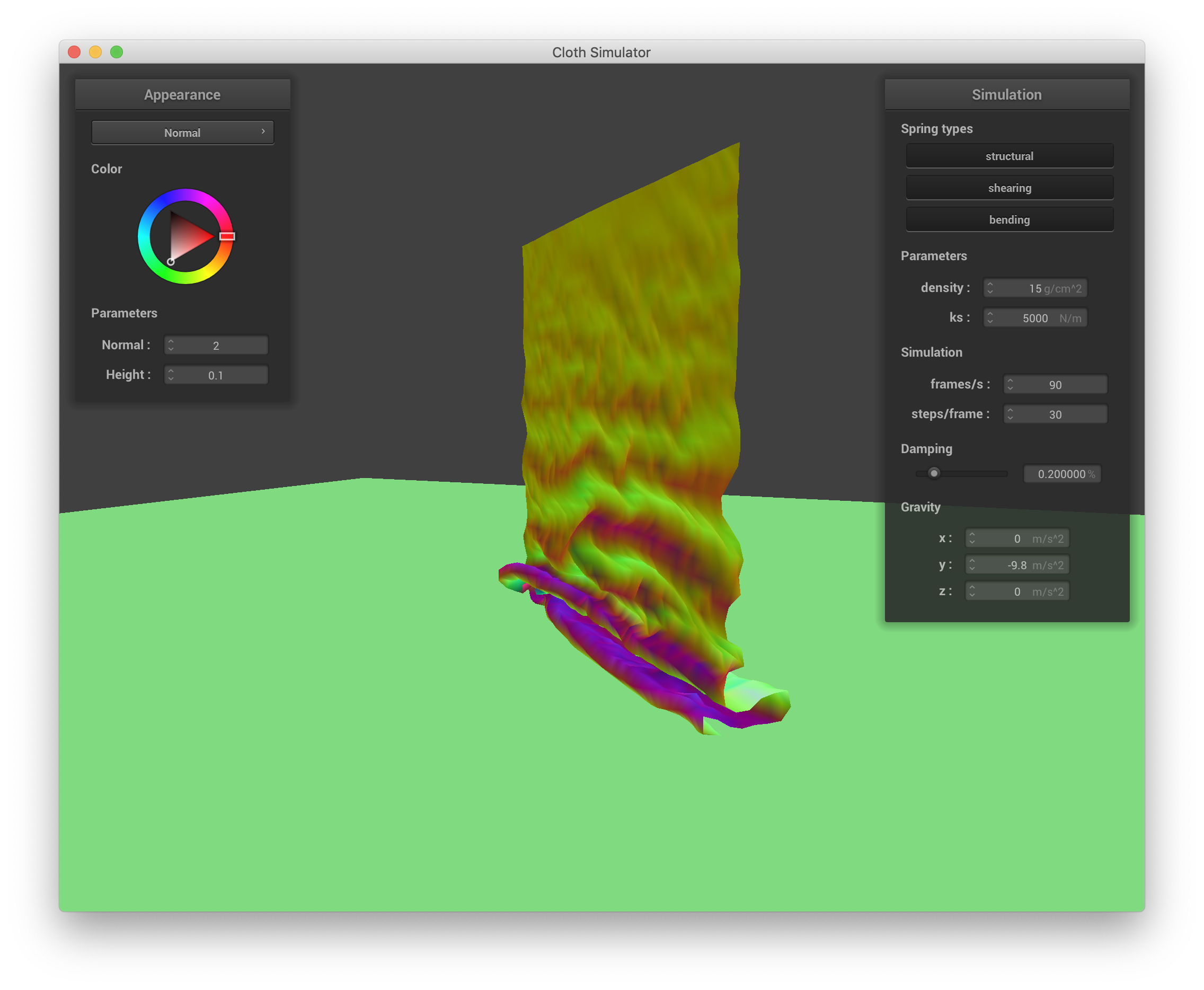Click the Normal field stepper arrows
The image size is (1204, 990).
pyautogui.click(x=171, y=345)
